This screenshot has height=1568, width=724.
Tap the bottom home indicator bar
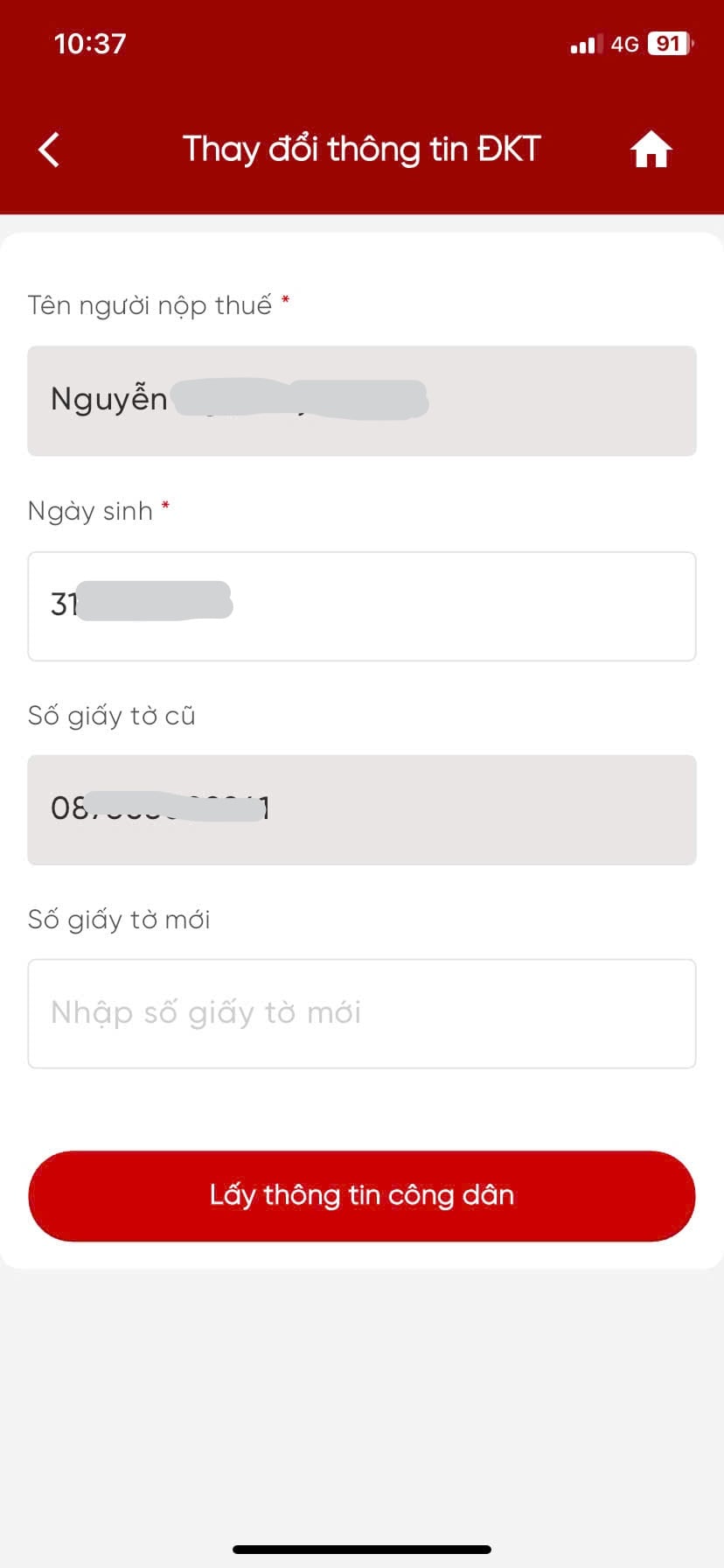pyautogui.click(x=362, y=1550)
